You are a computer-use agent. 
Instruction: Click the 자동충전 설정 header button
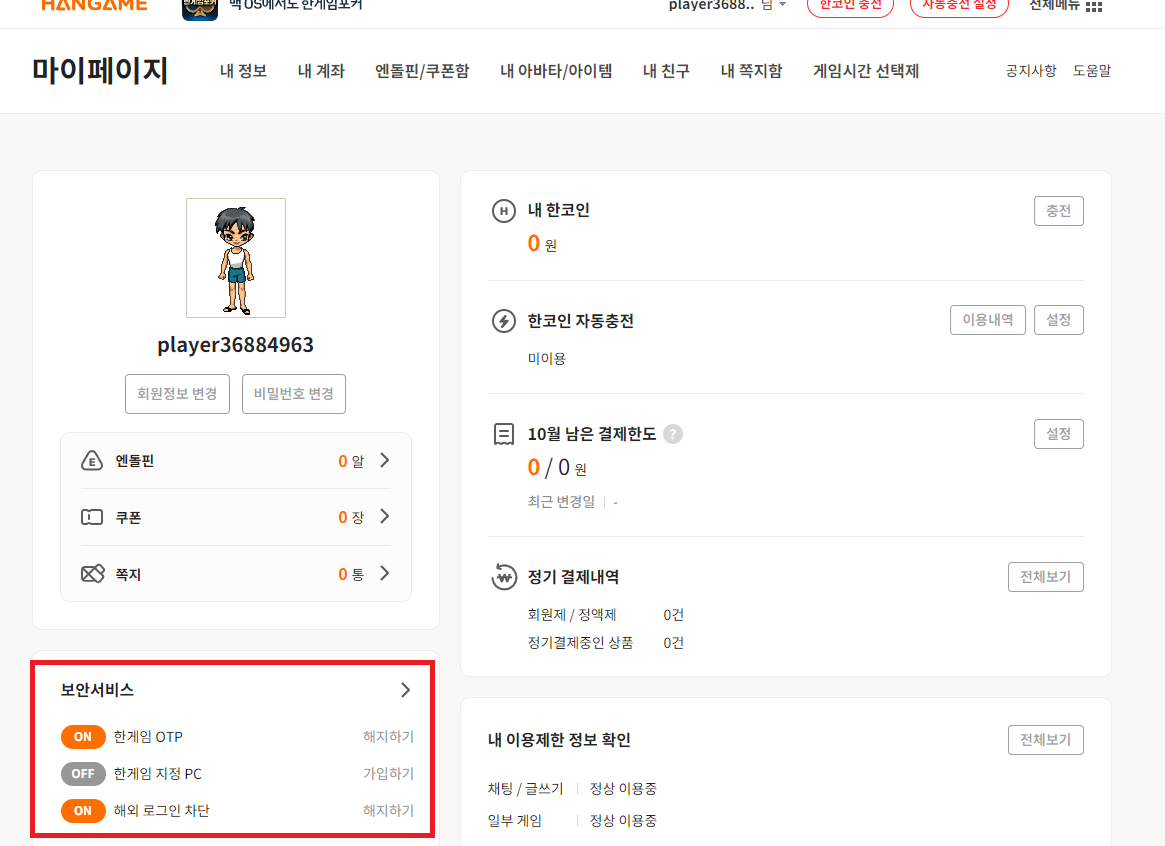click(x=959, y=6)
